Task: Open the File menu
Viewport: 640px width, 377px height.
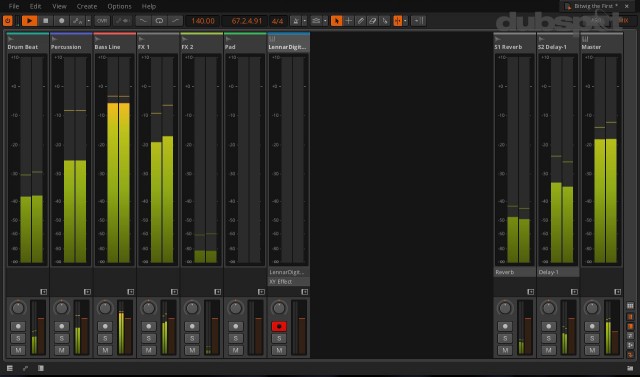Action: point(13,6)
